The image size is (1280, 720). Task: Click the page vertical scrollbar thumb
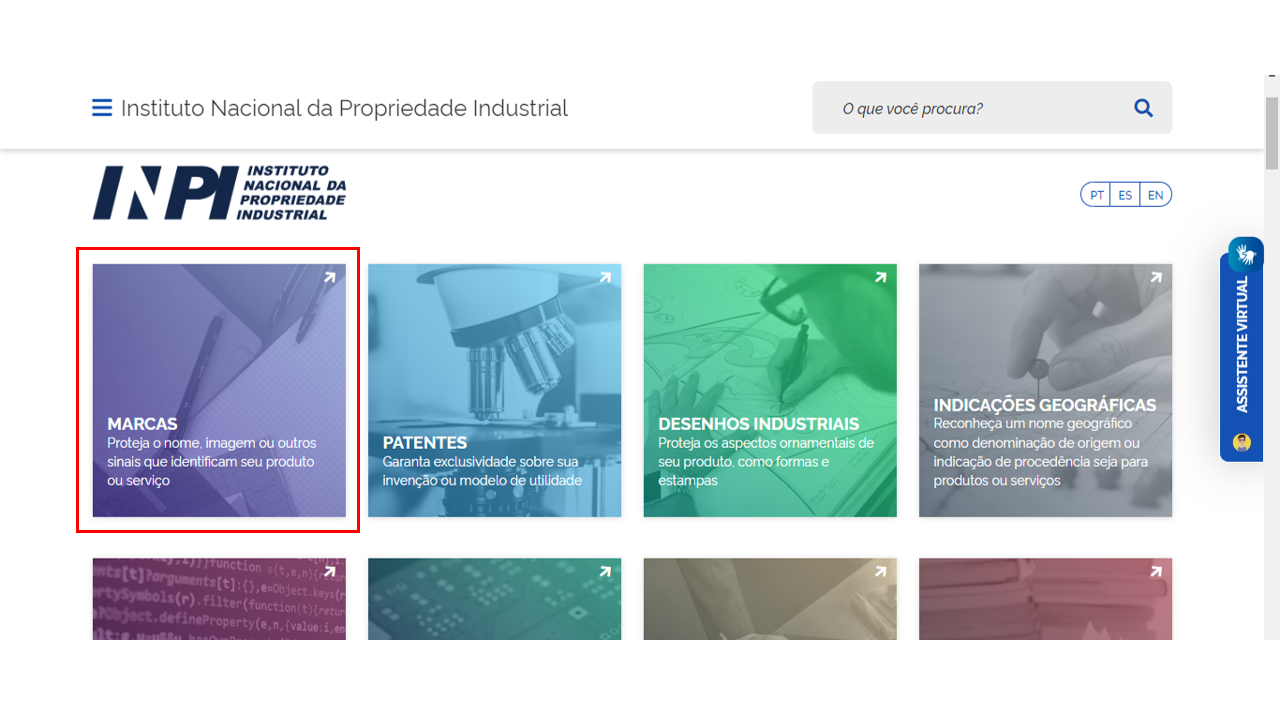coord(1272,134)
